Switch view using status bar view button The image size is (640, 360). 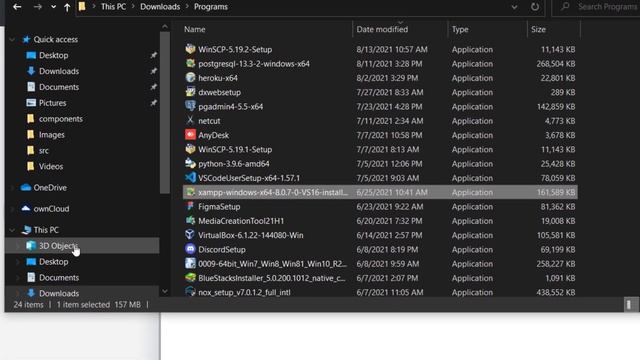pos(629,305)
